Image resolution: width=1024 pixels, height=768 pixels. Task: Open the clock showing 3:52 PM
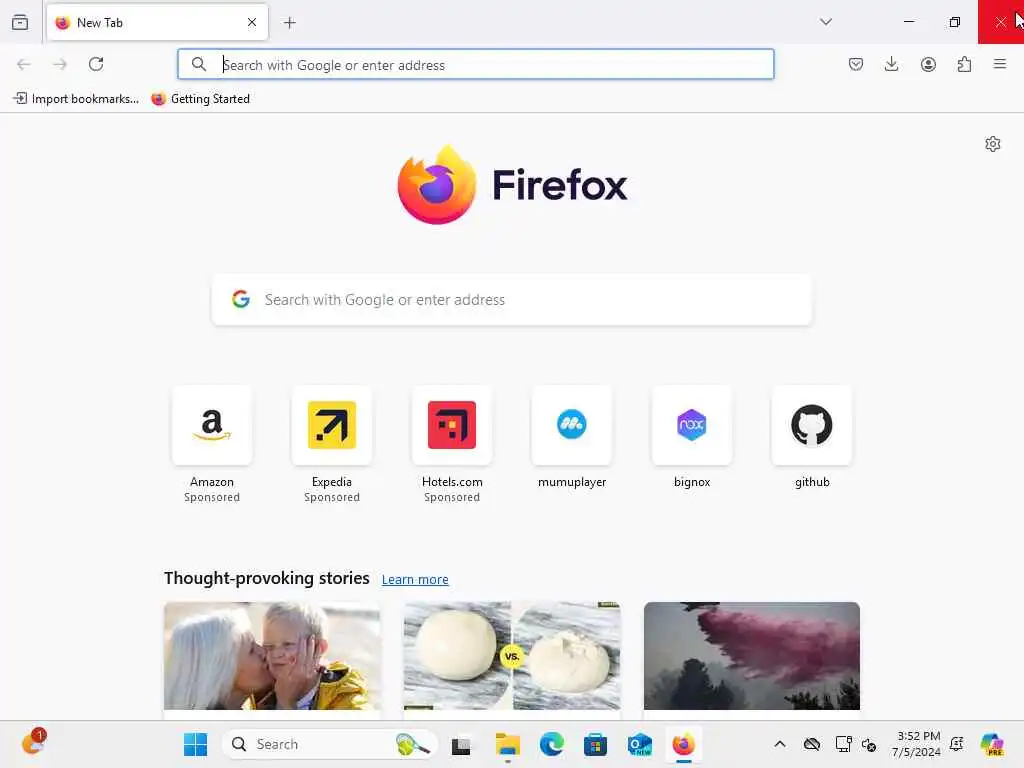(917, 744)
